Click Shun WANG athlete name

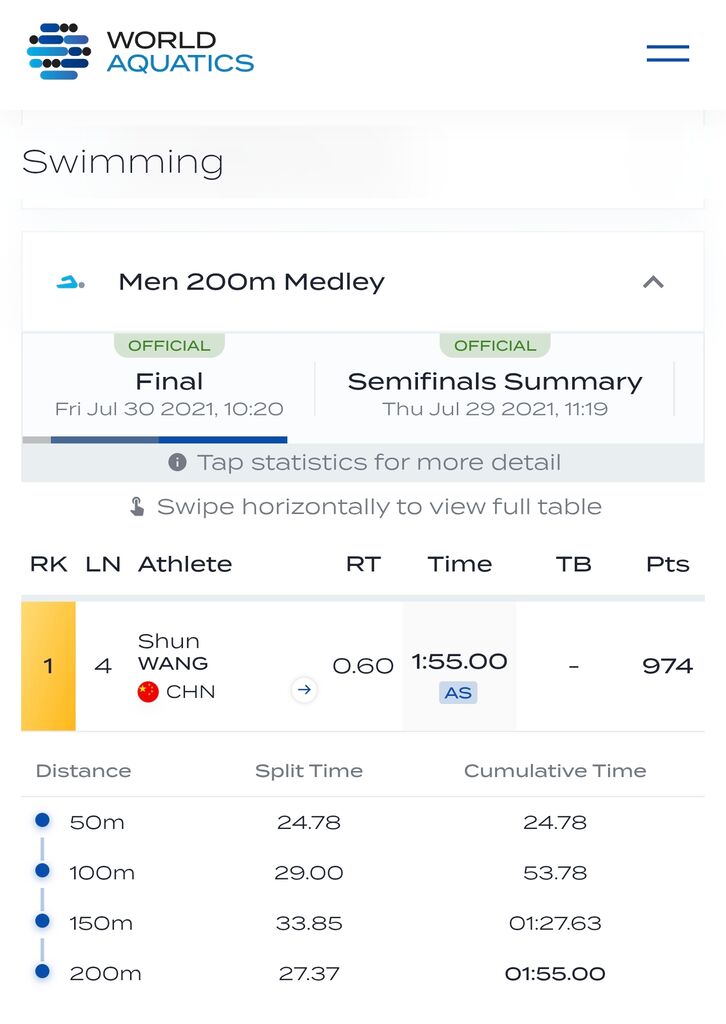pos(173,652)
